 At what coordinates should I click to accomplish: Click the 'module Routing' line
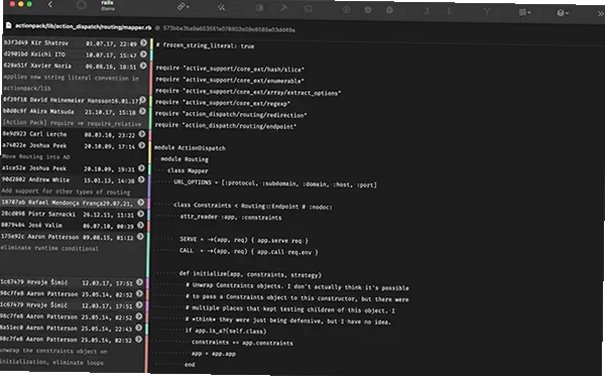click(184, 159)
